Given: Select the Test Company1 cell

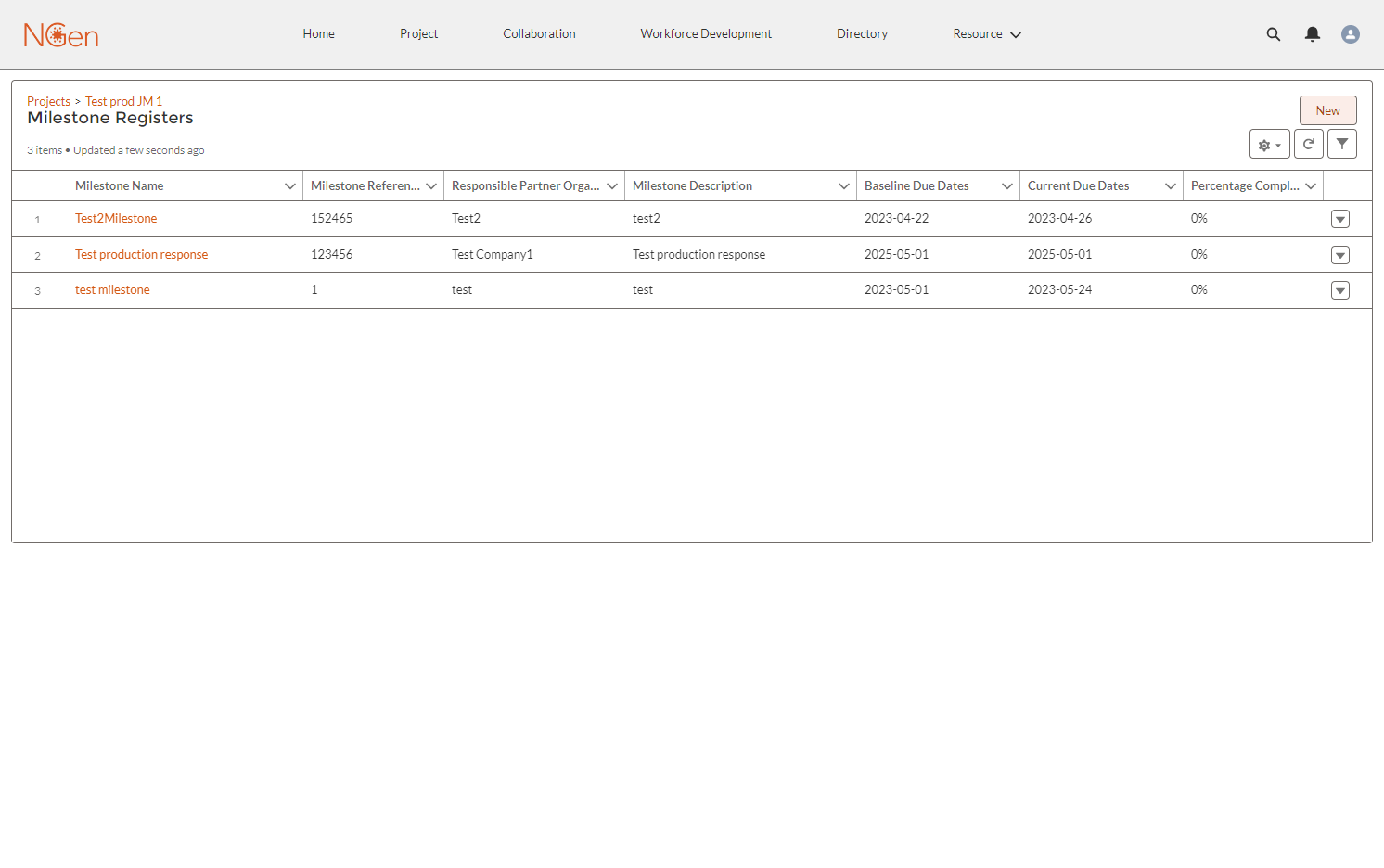Looking at the screenshot, I should (493, 255).
